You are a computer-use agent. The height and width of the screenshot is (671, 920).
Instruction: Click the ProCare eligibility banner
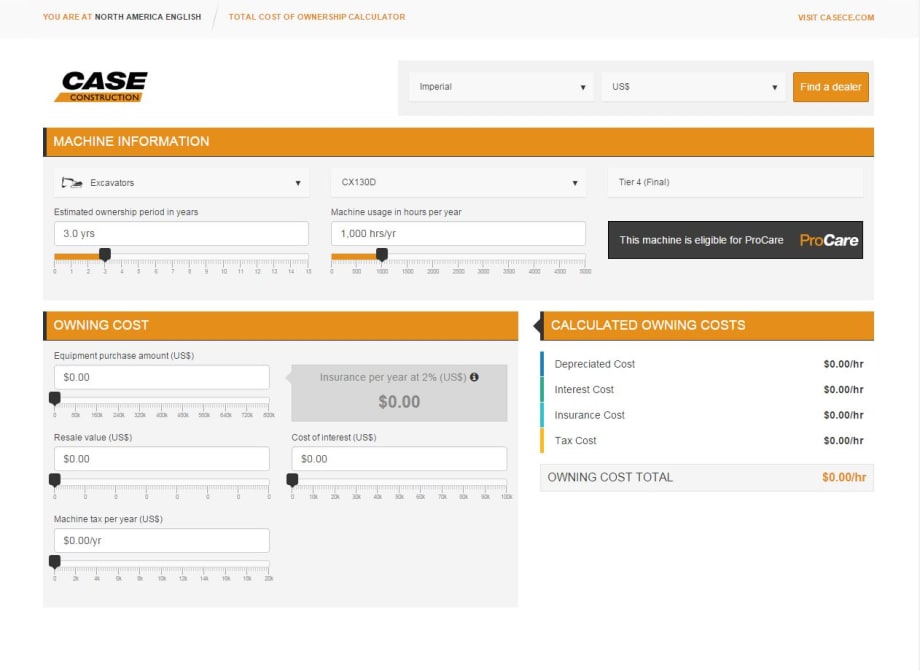(735, 240)
